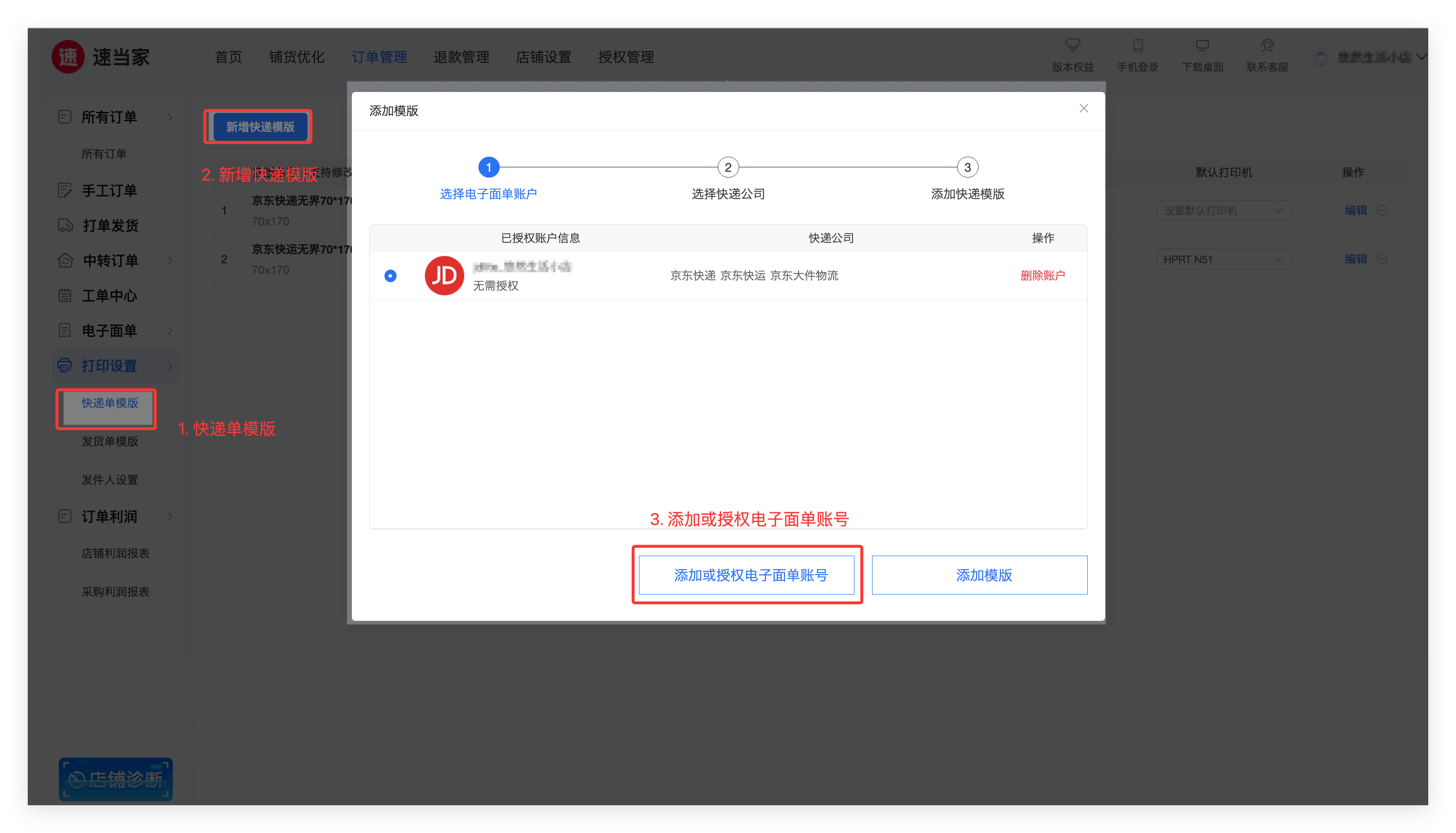
Task: Click the 速当家 logo icon
Action: point(68,56)
